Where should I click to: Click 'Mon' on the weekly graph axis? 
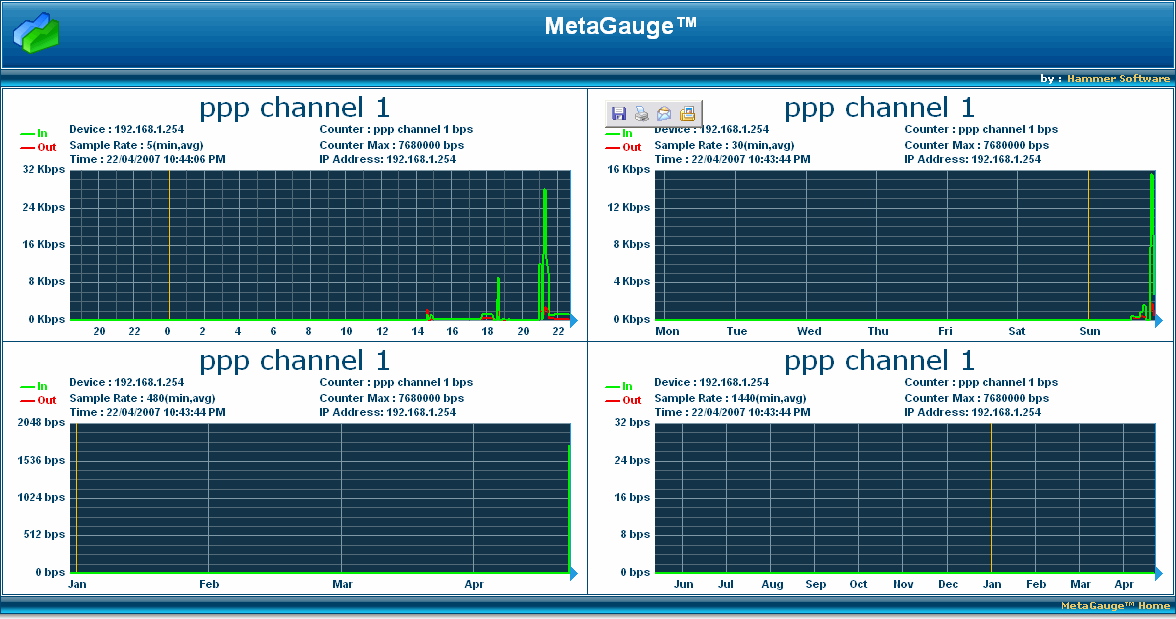point(668,331)
